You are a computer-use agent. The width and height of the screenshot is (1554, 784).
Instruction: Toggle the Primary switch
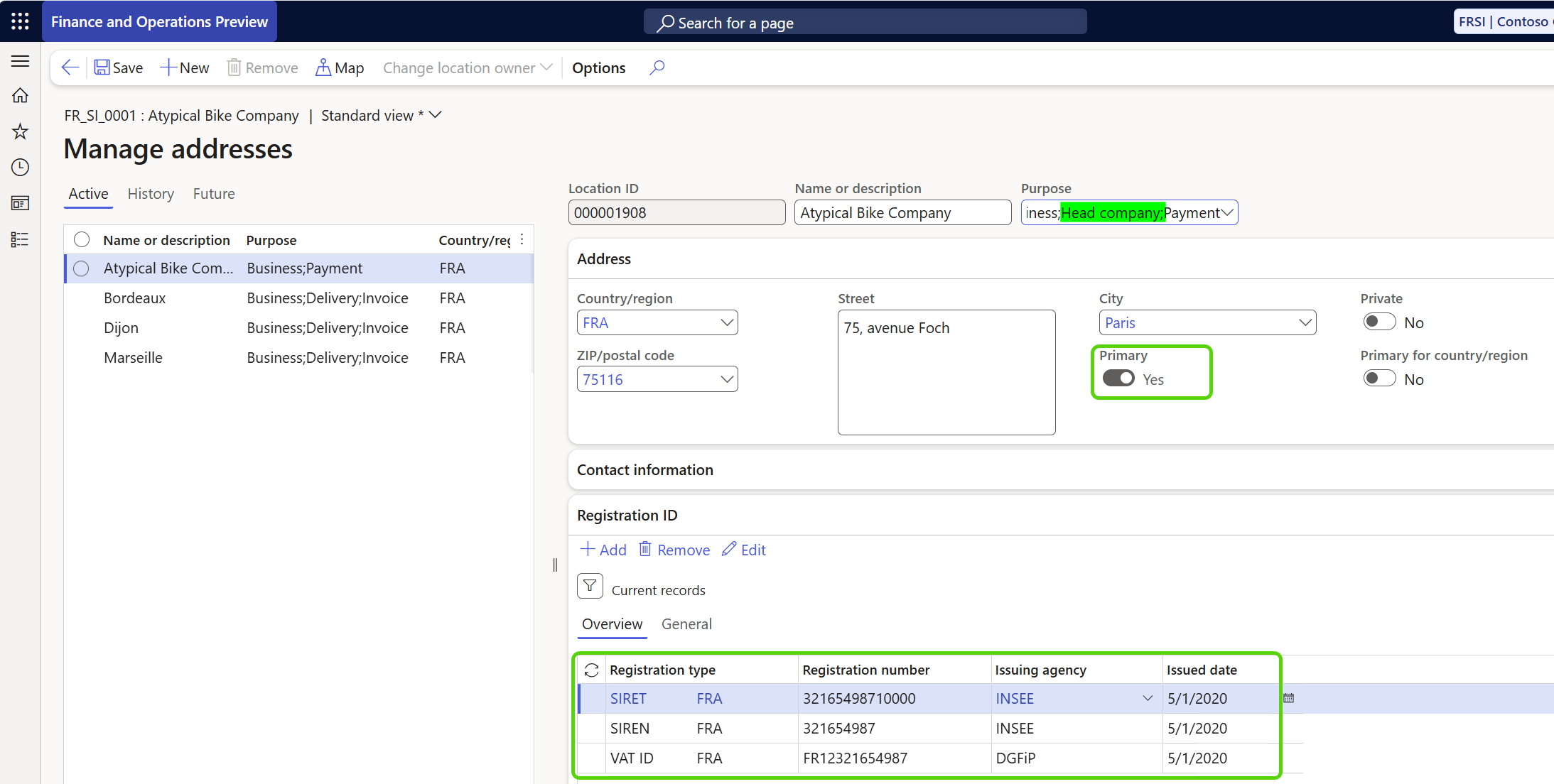click(x=1118, y=379)
